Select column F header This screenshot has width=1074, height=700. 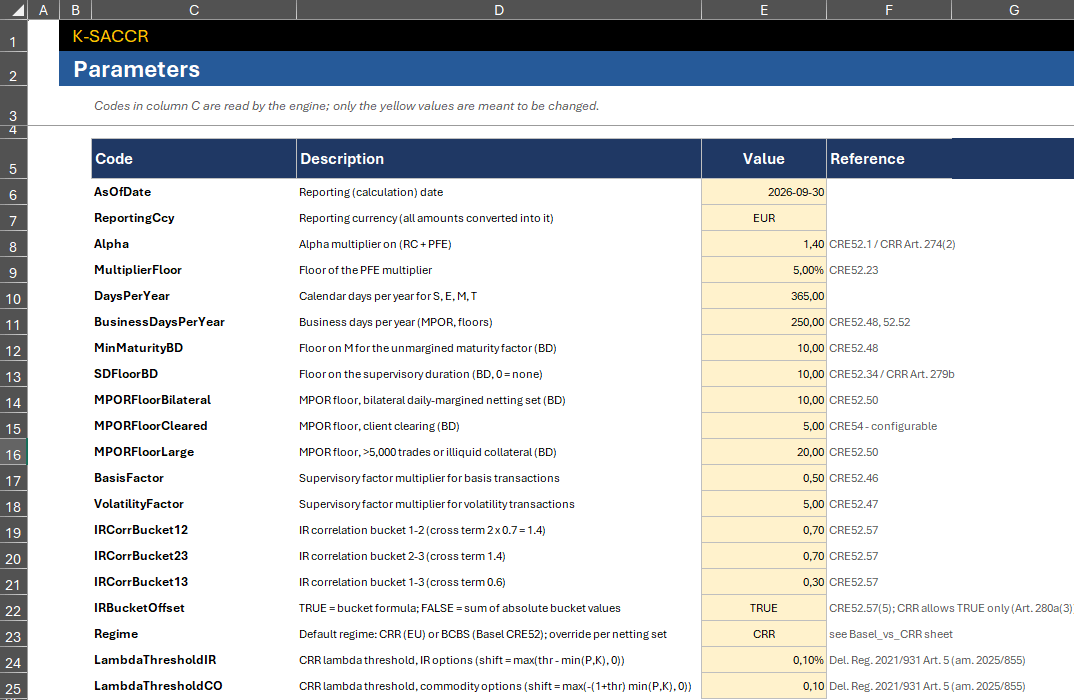[888, 10]
